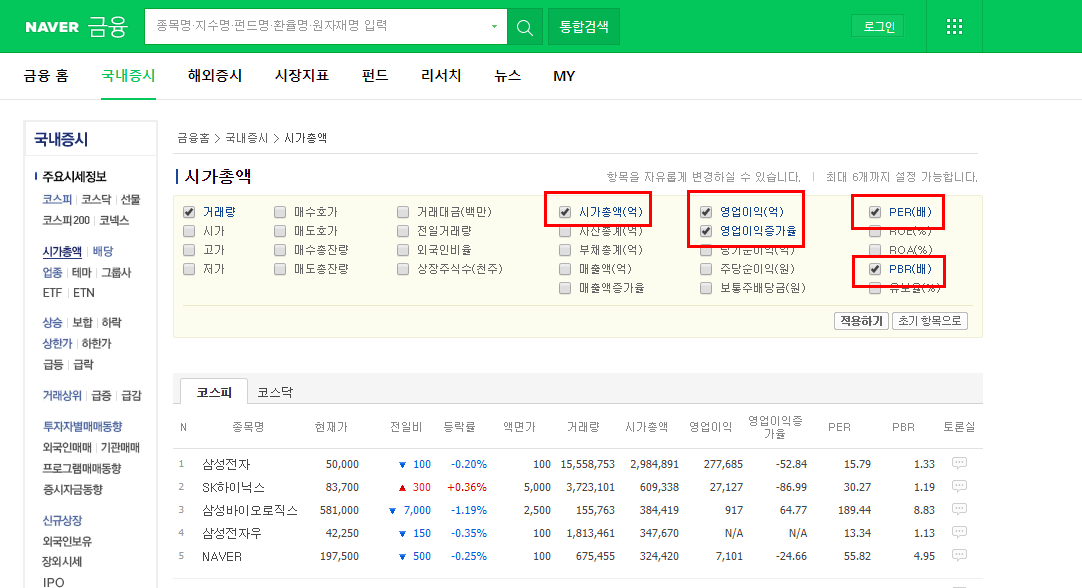Open the 해외증시 menu
The image size is (1082, 588).
pyautogui.click(x=215, y=76)
